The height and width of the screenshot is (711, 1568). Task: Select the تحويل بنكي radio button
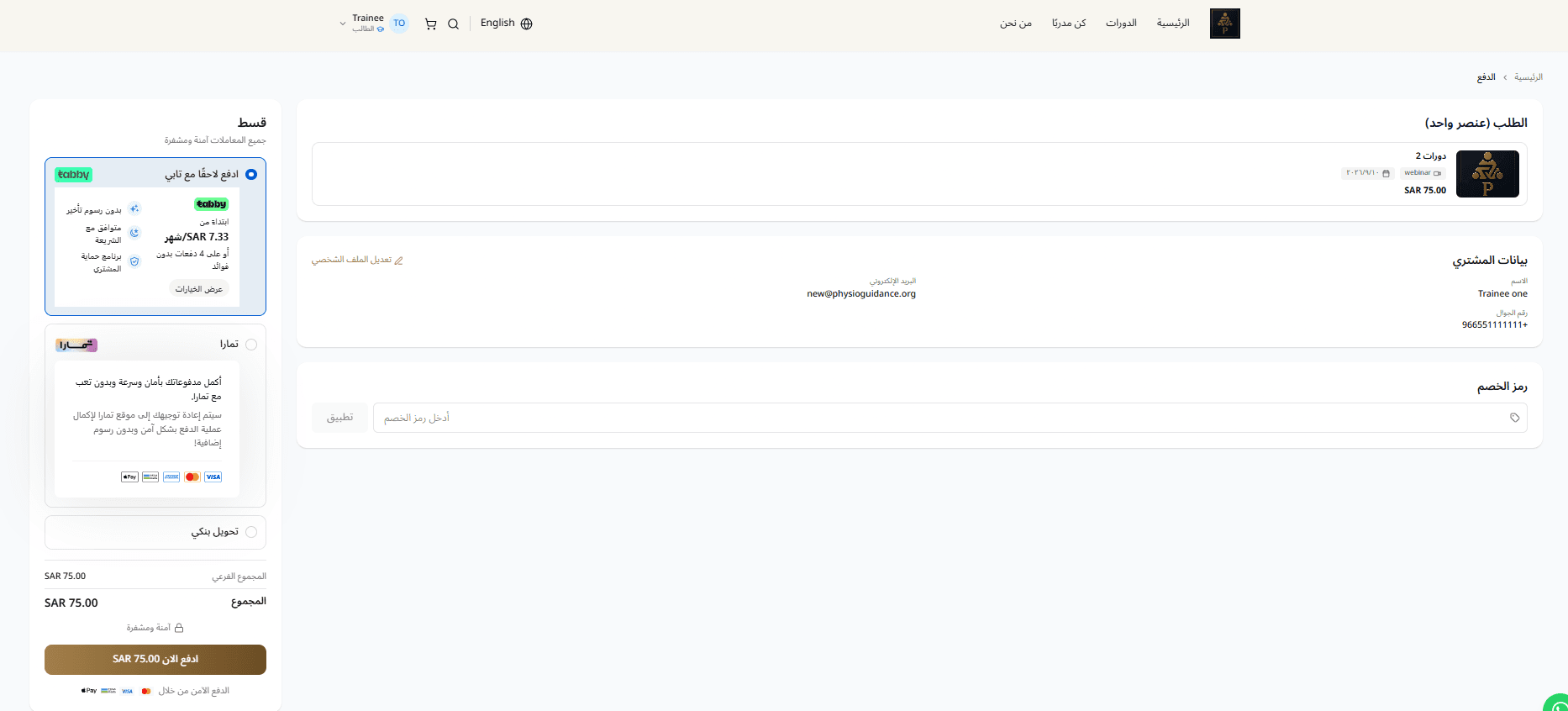pyautogui.click(x=251, y=532)
